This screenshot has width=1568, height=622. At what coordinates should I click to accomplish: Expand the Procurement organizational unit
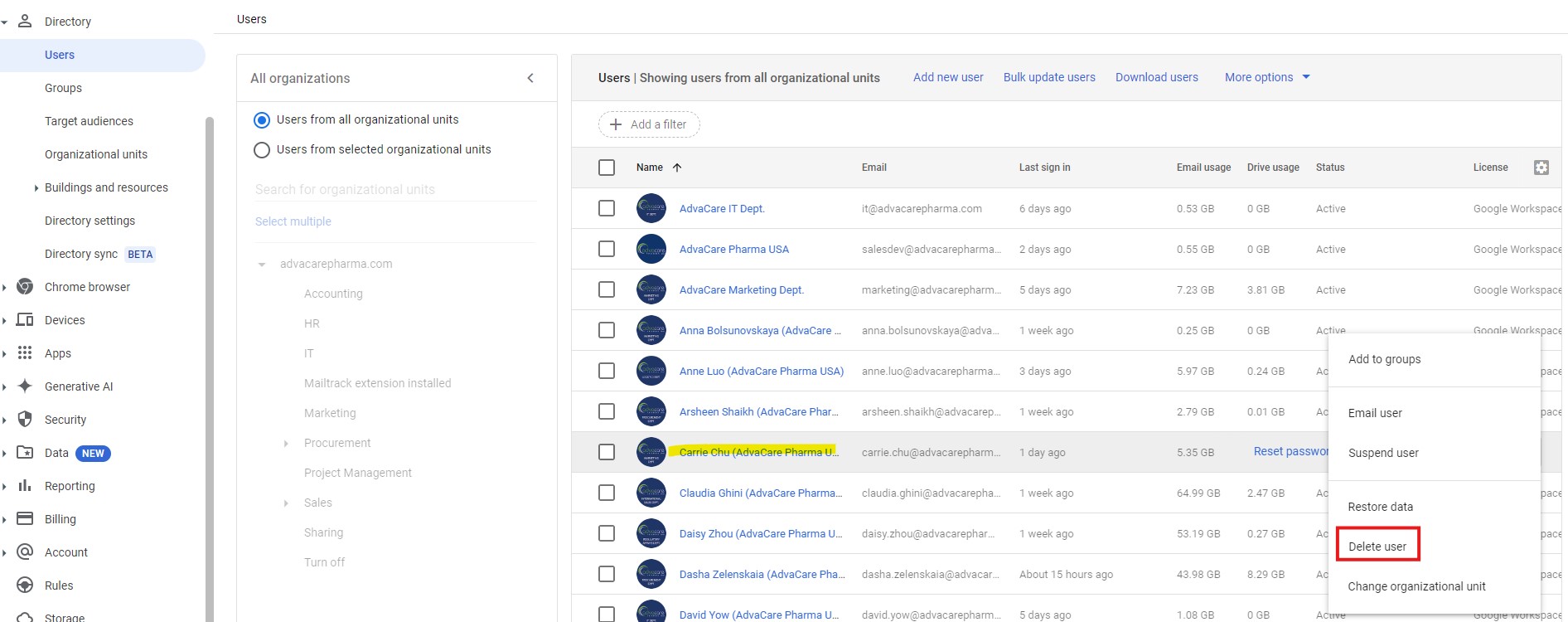tap(286, 444)
